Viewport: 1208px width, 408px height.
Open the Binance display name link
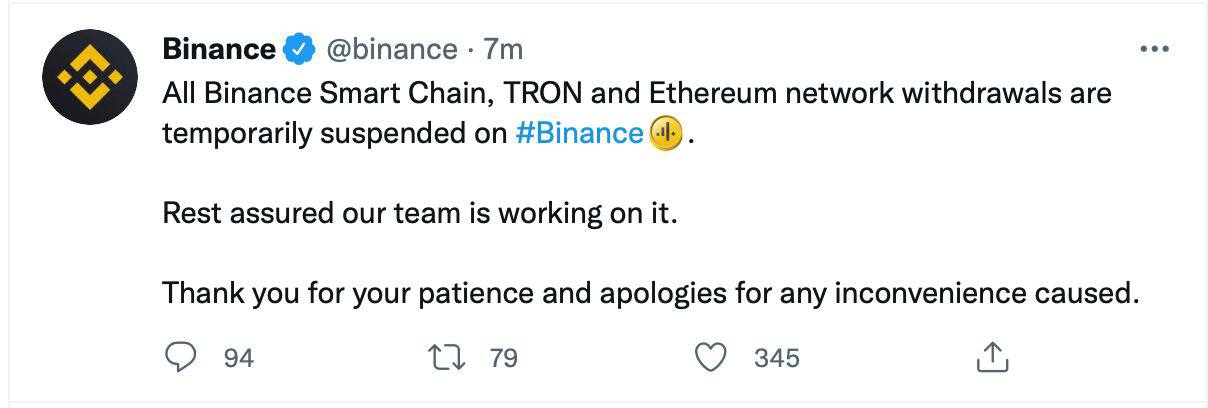pyautogui.click(x=219, y=48)
